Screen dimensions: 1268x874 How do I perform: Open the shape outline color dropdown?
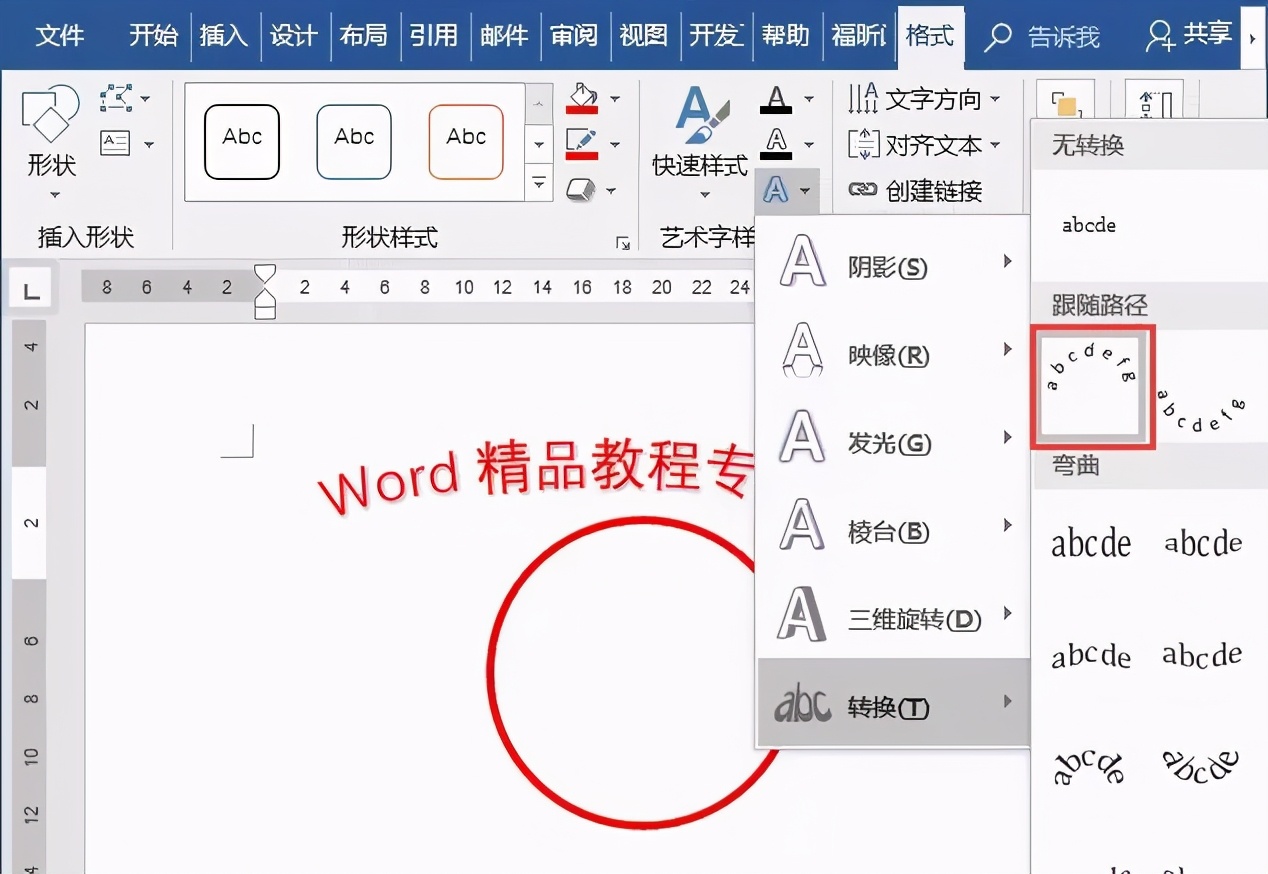coord(615,145)
